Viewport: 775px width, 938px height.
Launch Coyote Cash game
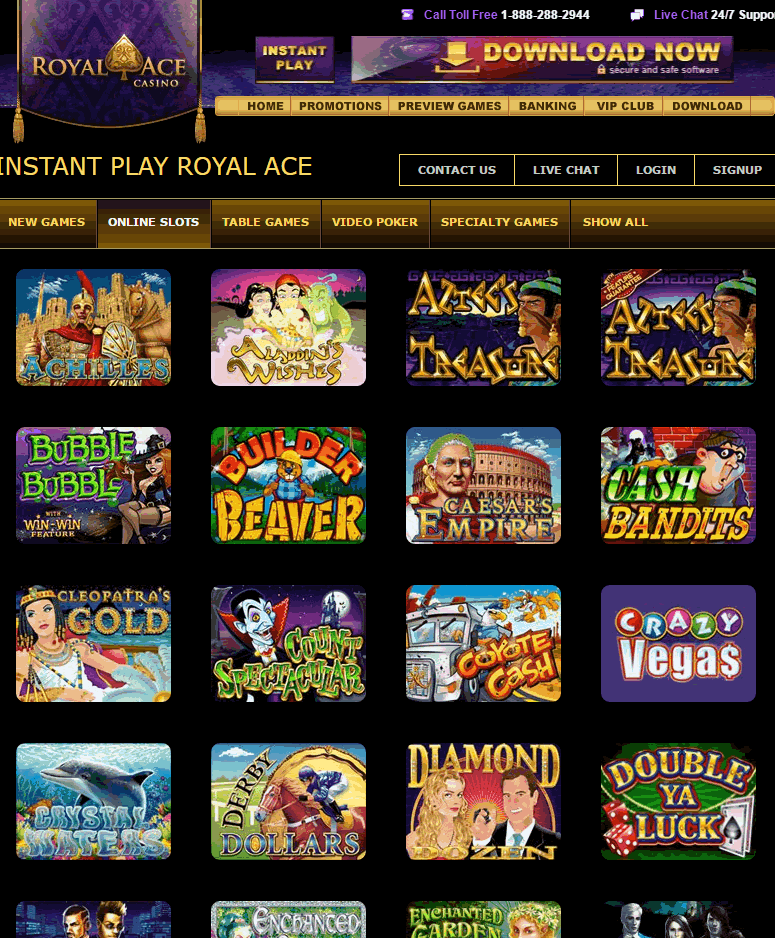[483, 643]
